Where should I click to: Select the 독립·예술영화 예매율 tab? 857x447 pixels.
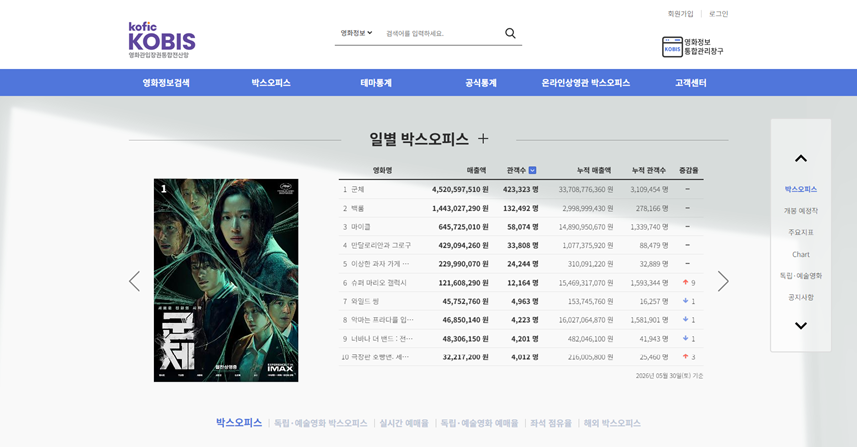(479, 423)
